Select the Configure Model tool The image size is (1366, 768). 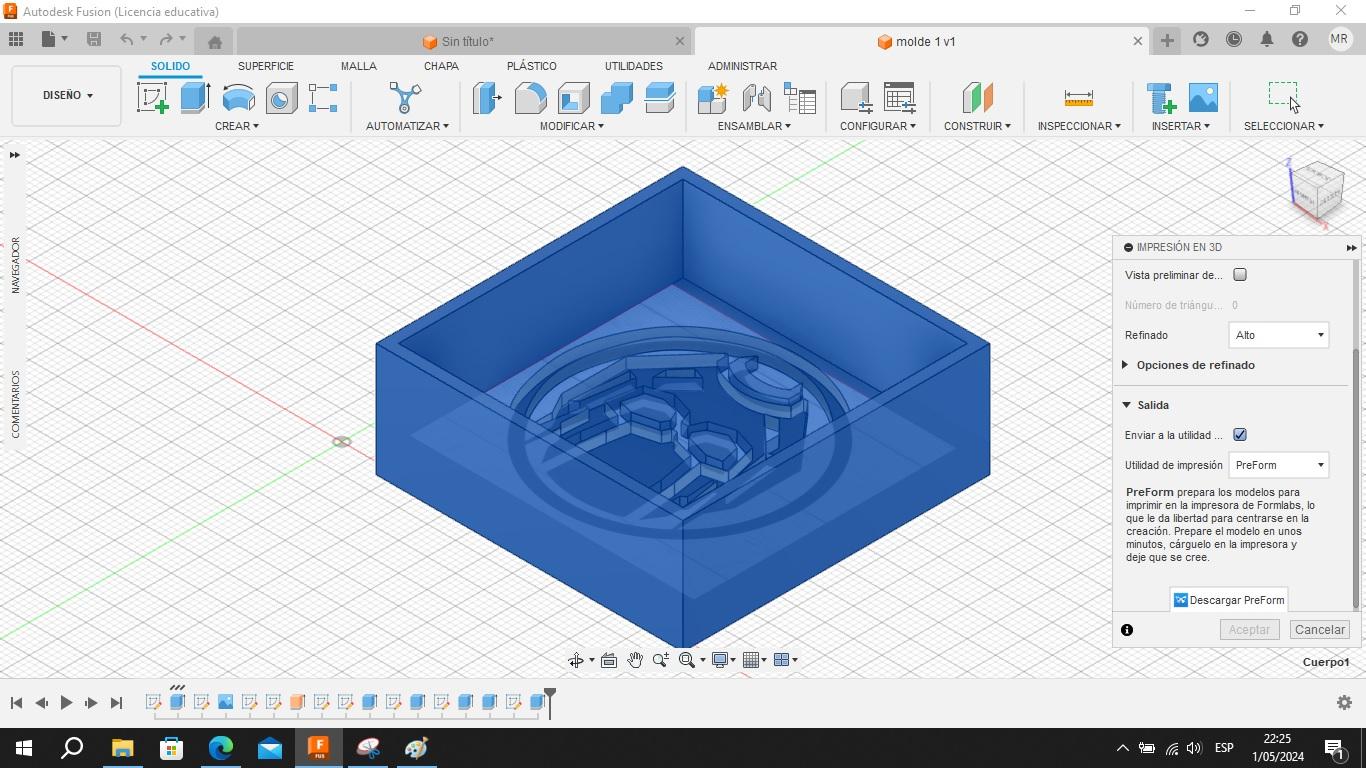click(x=856, y=98)
